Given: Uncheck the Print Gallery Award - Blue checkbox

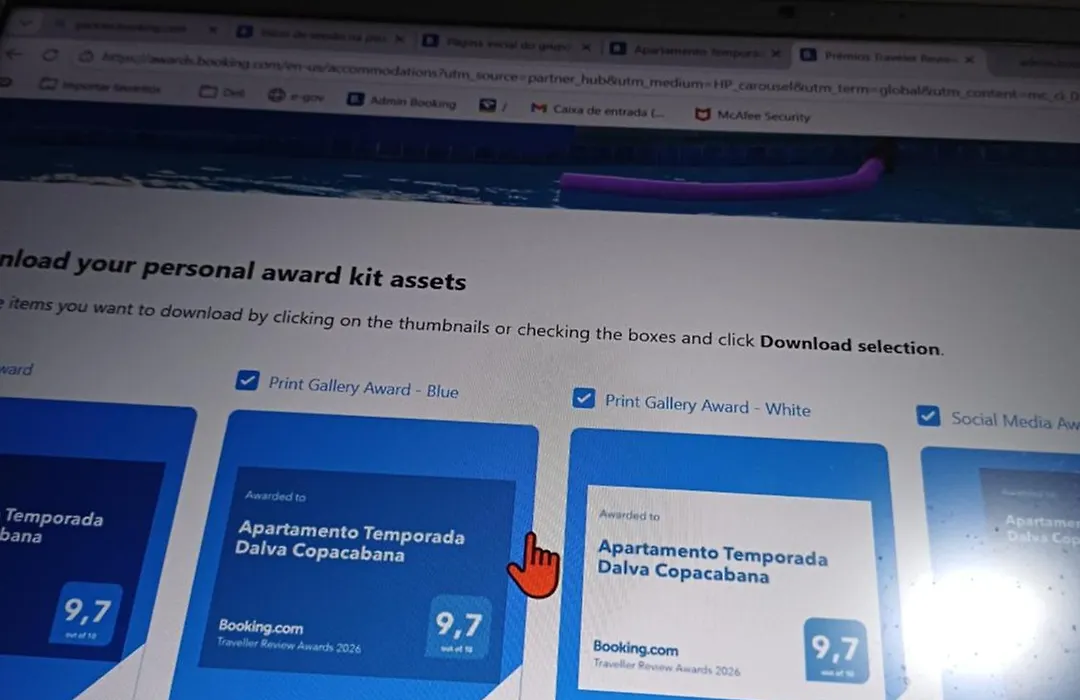Looking at the screenshot, I should pos(247,380).
